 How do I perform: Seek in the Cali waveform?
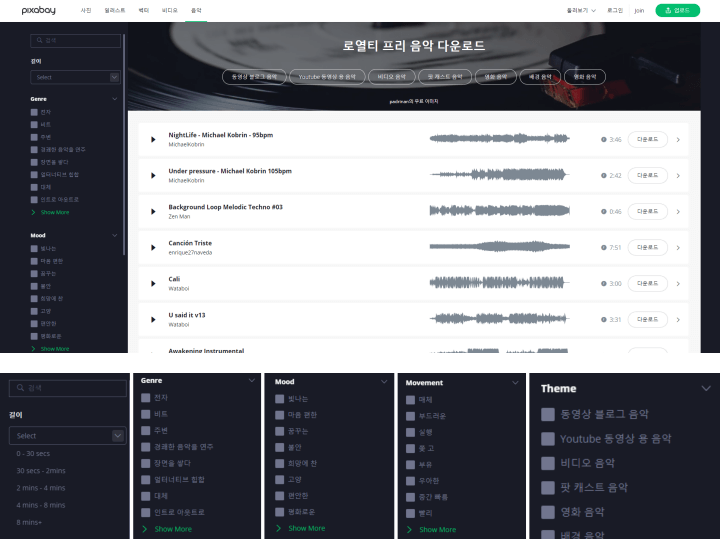point(500,282)
